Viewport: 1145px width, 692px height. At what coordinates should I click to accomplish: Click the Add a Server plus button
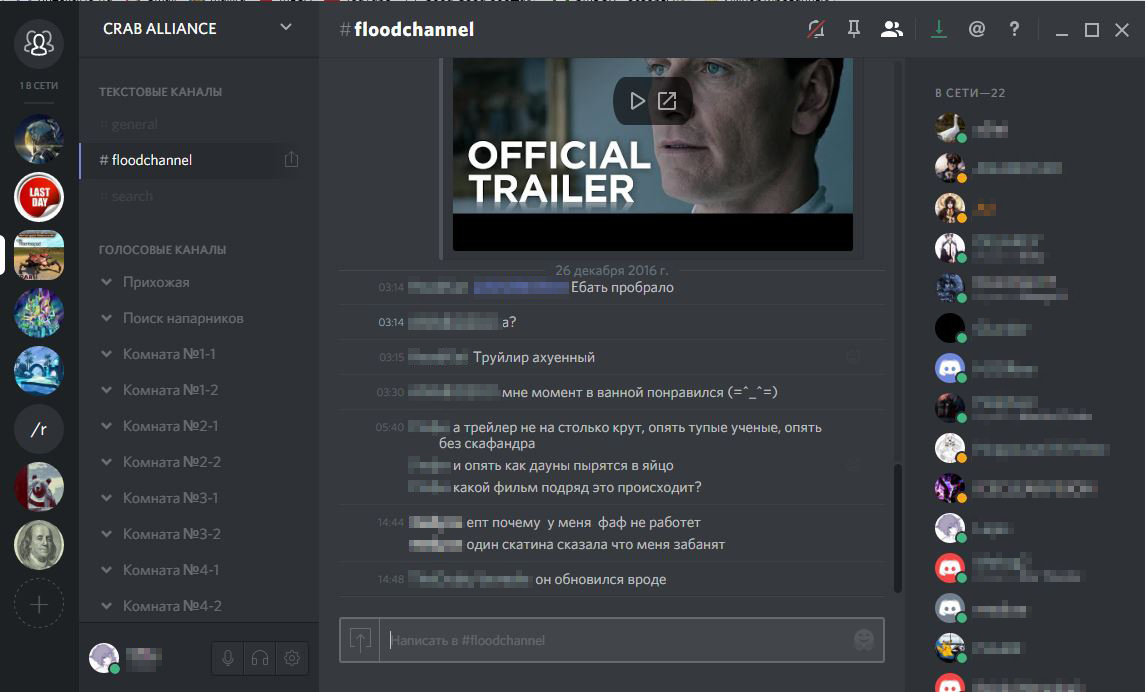(39, 604)
